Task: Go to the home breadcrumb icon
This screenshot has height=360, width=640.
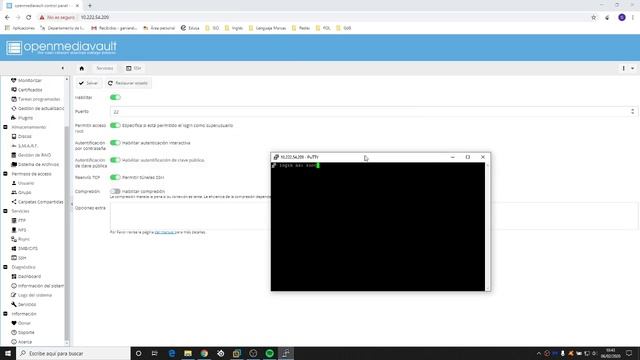Action: pyautogui.click(x=82, y=68)
